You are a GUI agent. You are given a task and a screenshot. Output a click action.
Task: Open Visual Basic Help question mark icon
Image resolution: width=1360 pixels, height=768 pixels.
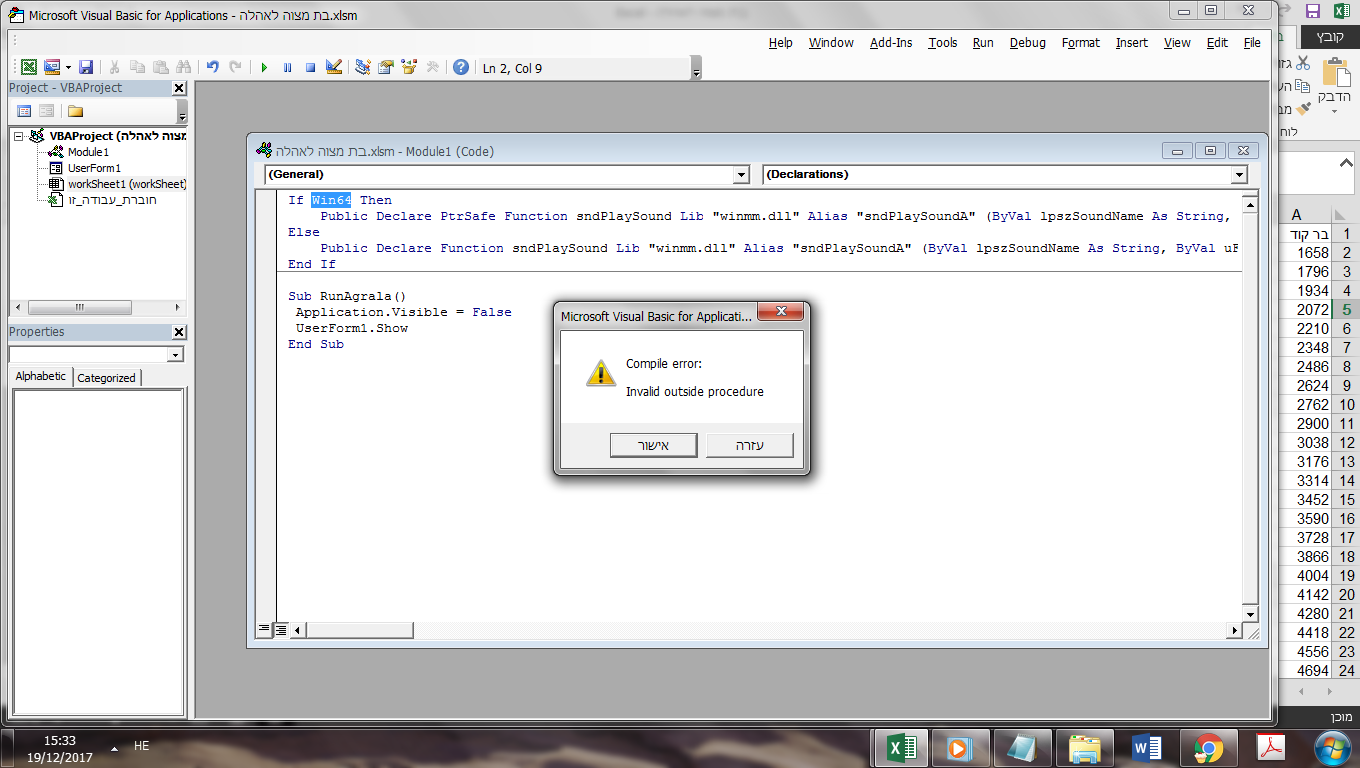460,67
